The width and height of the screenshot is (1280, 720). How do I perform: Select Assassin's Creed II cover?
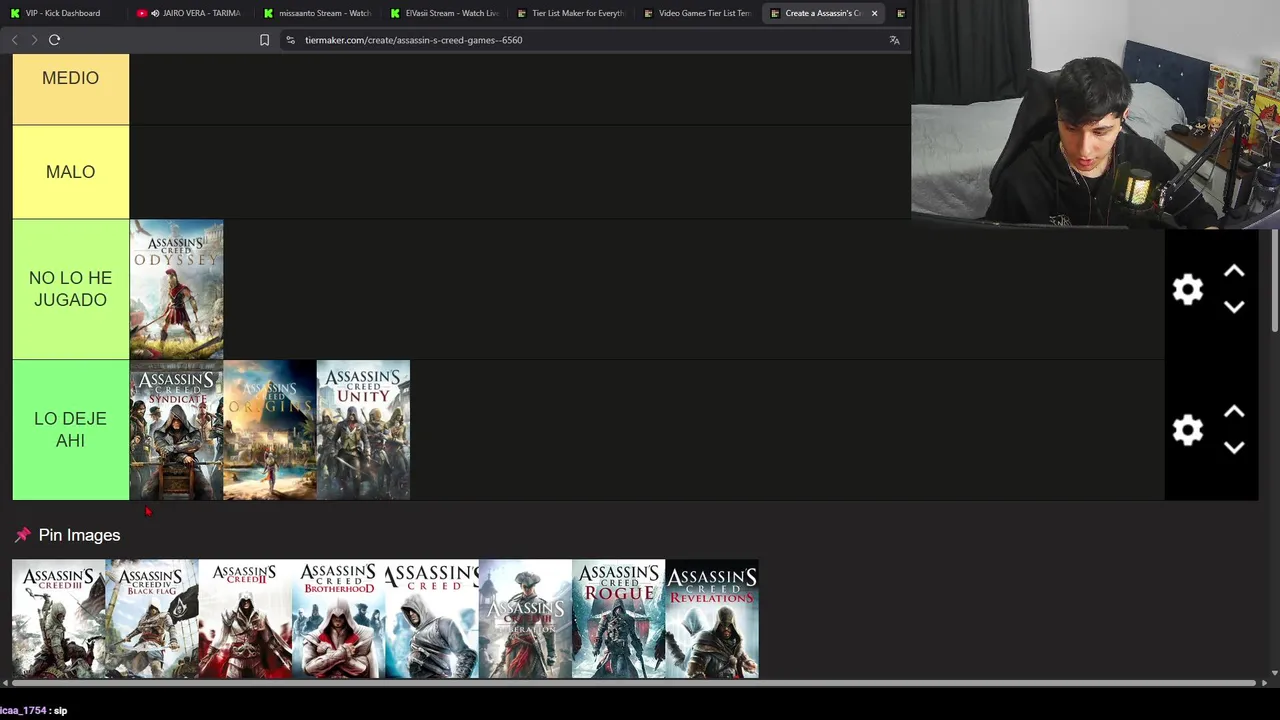[x=245, y=619]
